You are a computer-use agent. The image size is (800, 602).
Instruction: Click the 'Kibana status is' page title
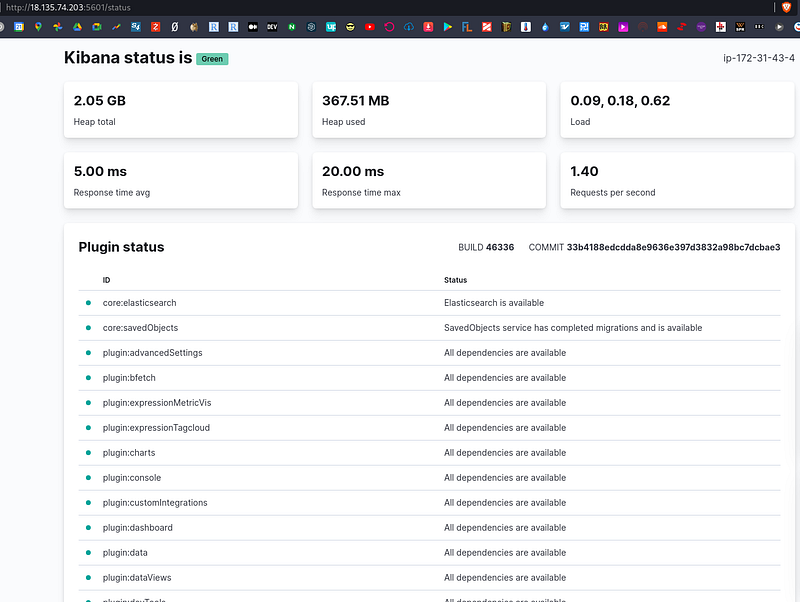tap(128, 58)
